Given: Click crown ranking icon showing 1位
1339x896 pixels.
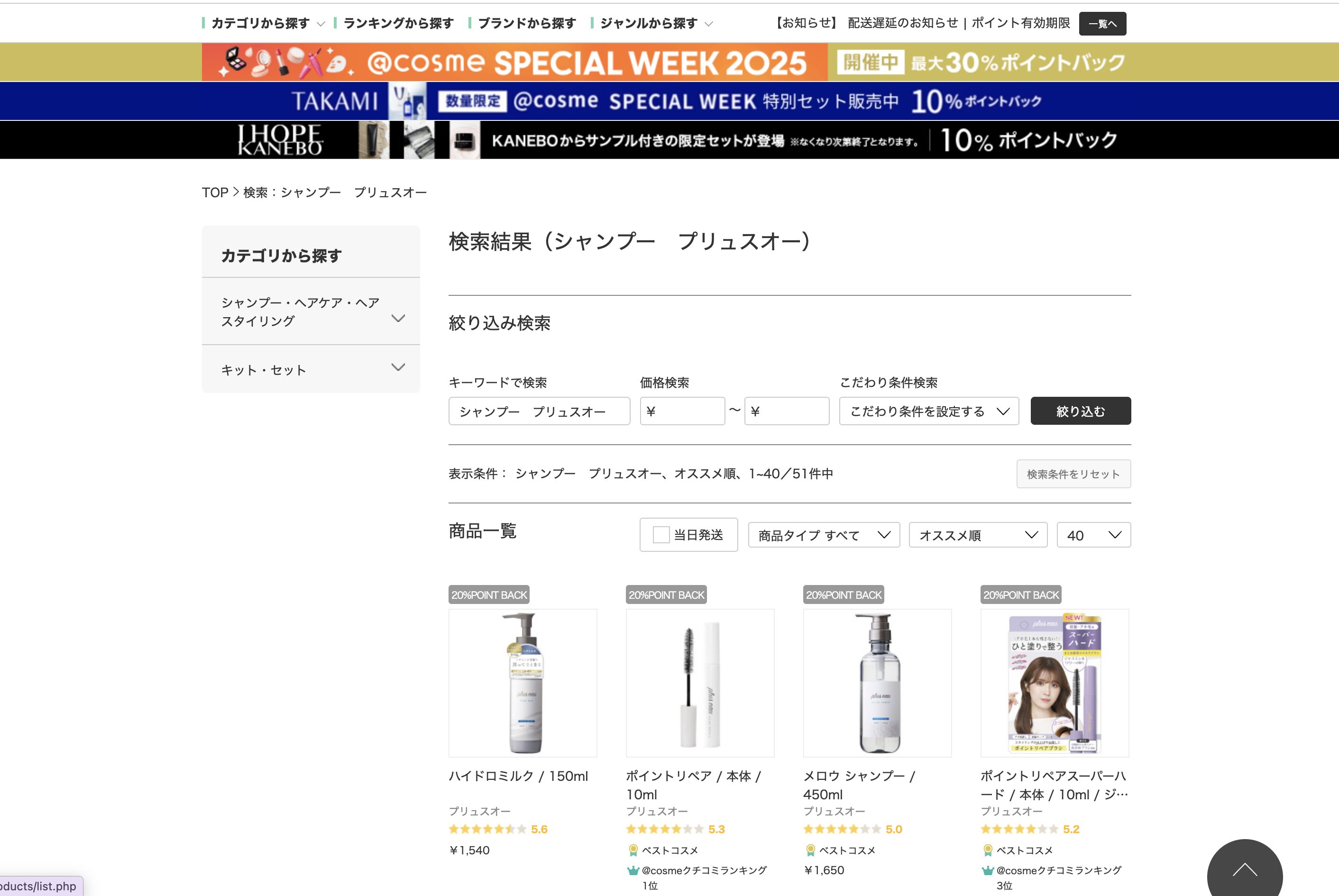Looking at the screenshot, I should click(633, 871).
